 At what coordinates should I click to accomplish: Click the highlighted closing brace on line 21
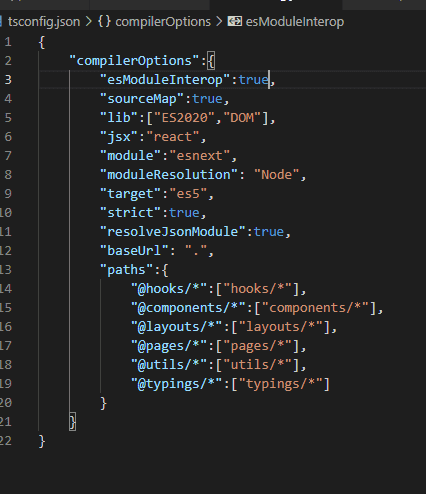click(x=72, y=422)
